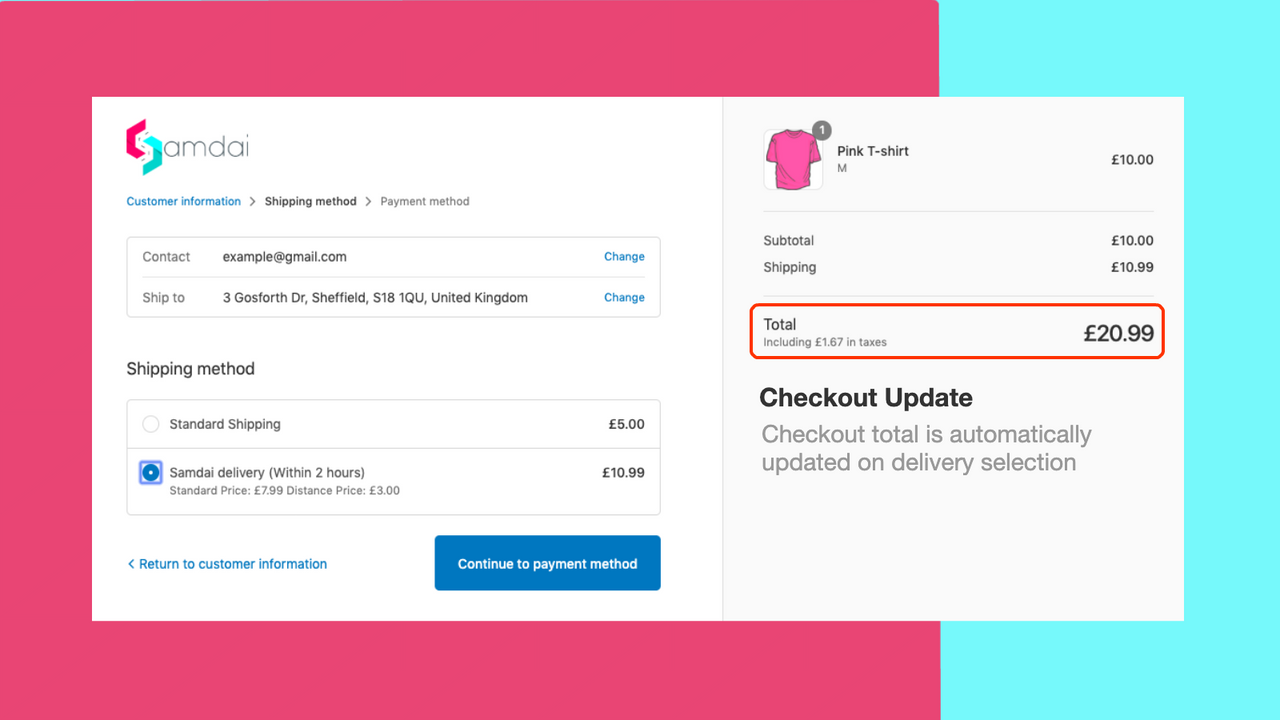The height and width of the screenshot is (720, 1280).
Task: Click the Samdai logo
Action: tap(187, 147)
